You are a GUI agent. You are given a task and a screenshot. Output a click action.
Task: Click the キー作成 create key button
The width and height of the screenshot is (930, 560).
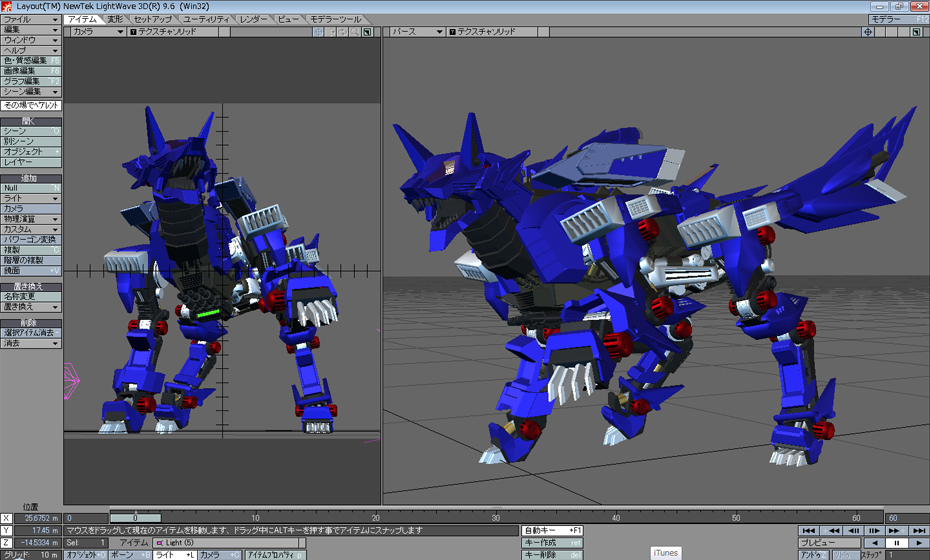point(552,543)
